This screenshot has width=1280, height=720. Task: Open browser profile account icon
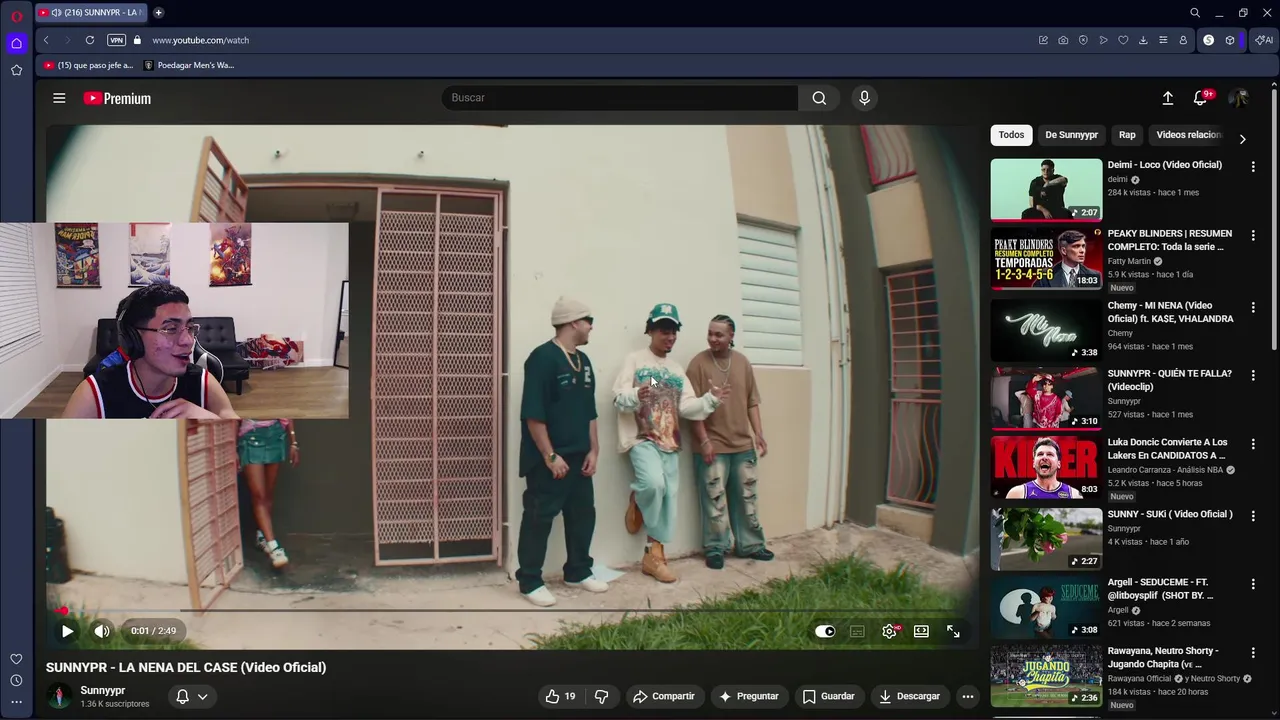click(x=1183, y=40)
